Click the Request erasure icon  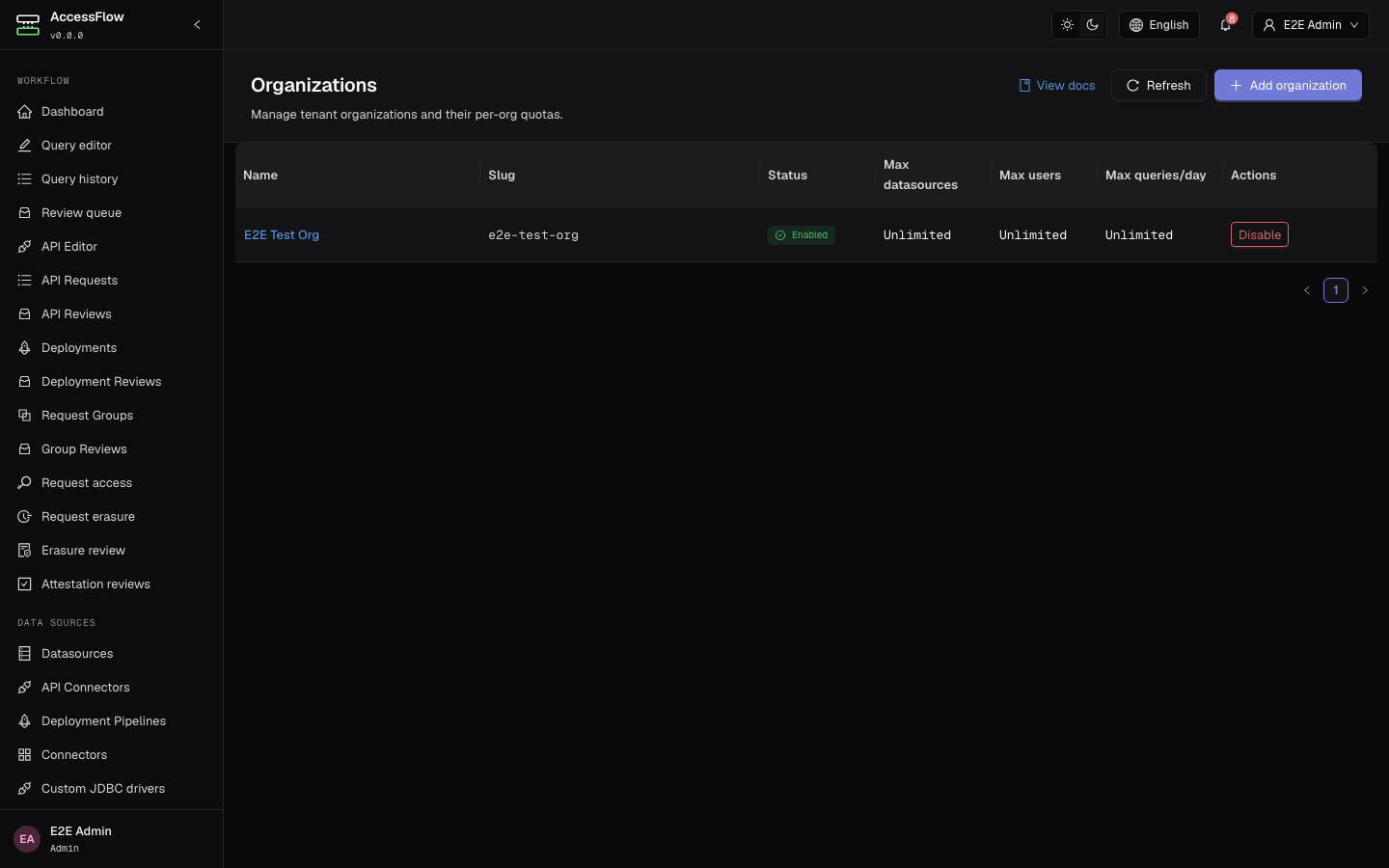tap(25, 517)
